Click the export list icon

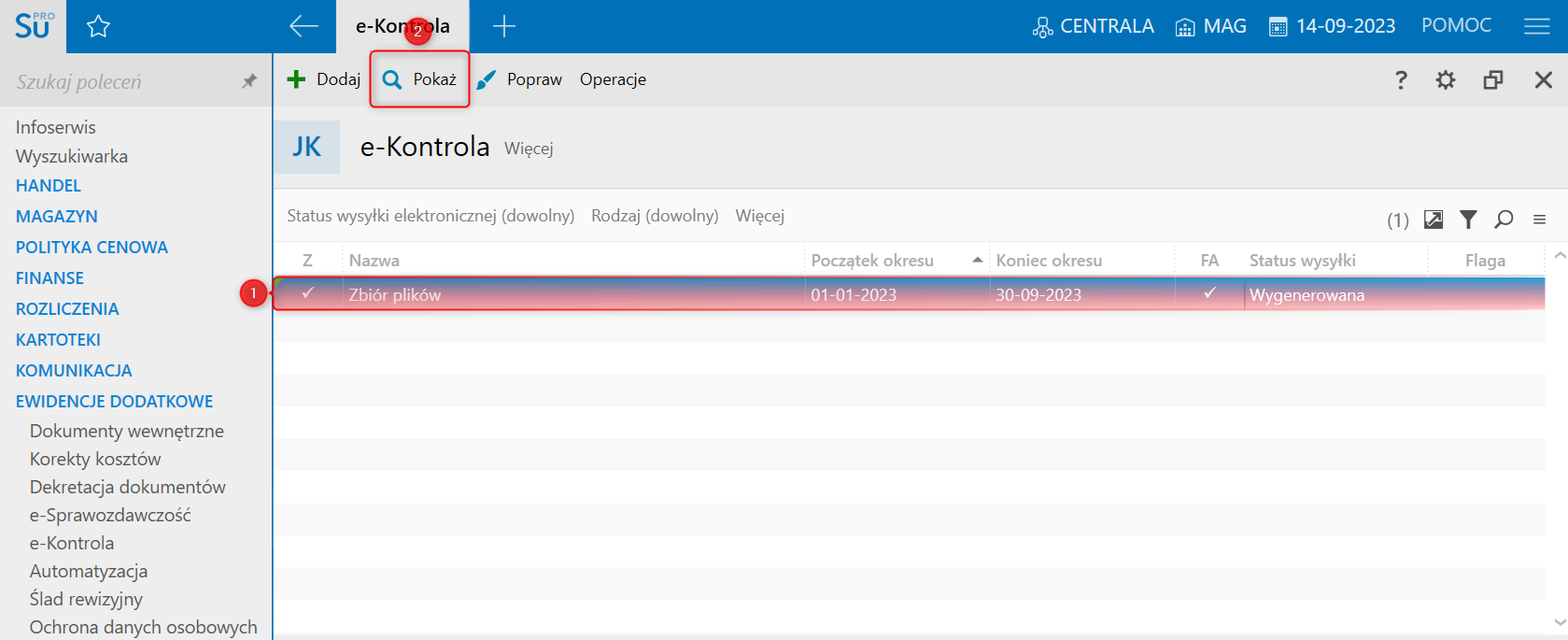pos(1434,219)
